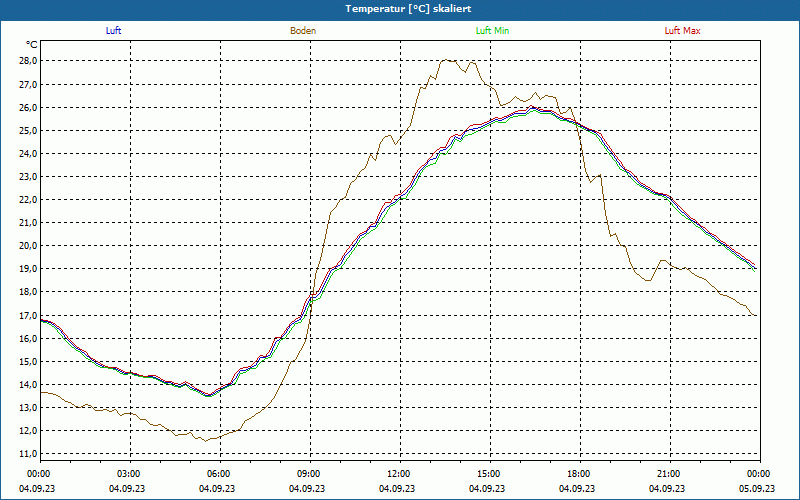Screen dimensions: 800x500
Task: Click the blue Luft legend label
Action: pyautogui.click(x=113, y=31)
